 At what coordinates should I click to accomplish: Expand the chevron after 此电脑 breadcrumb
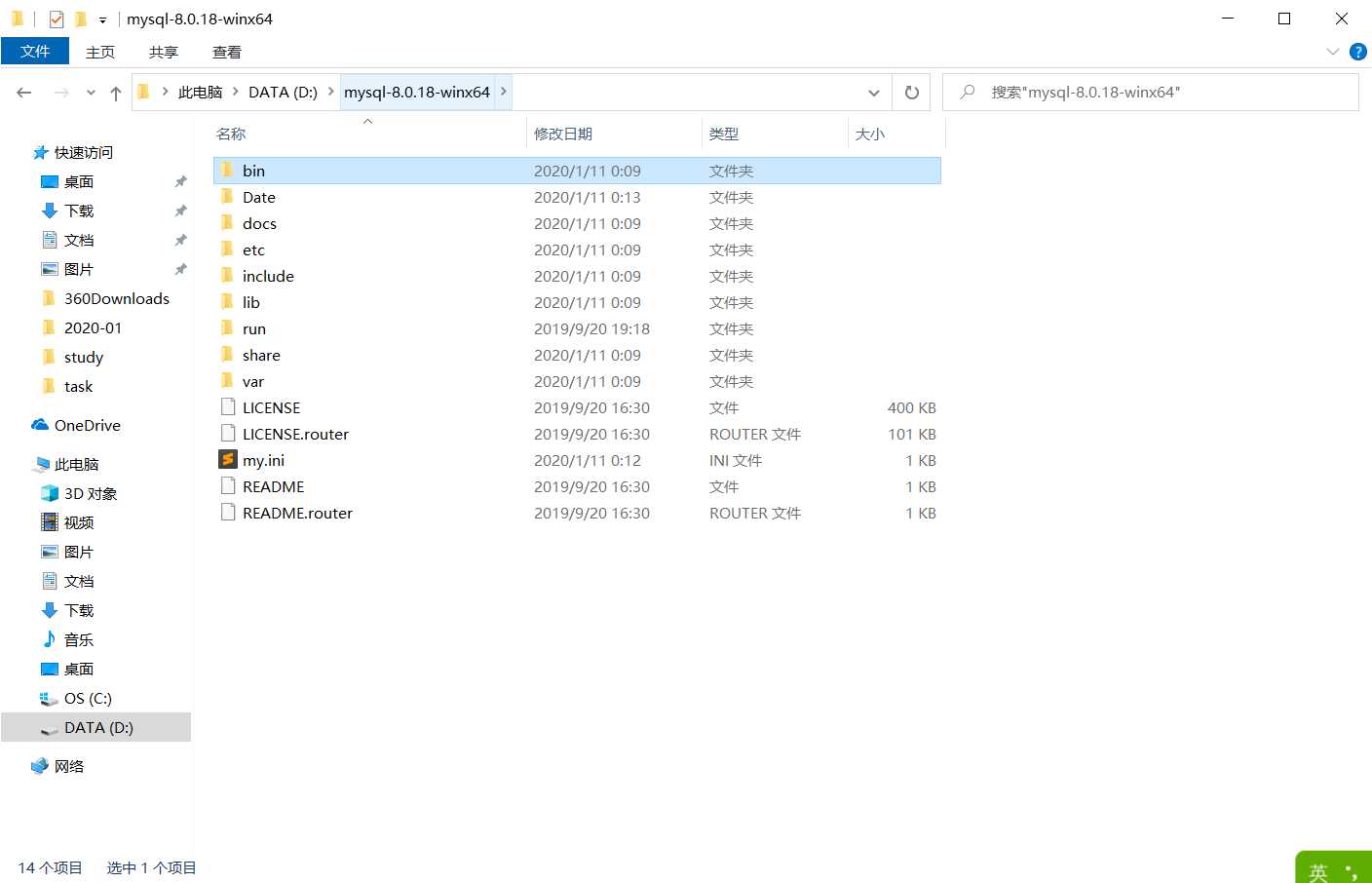point(235,92)
